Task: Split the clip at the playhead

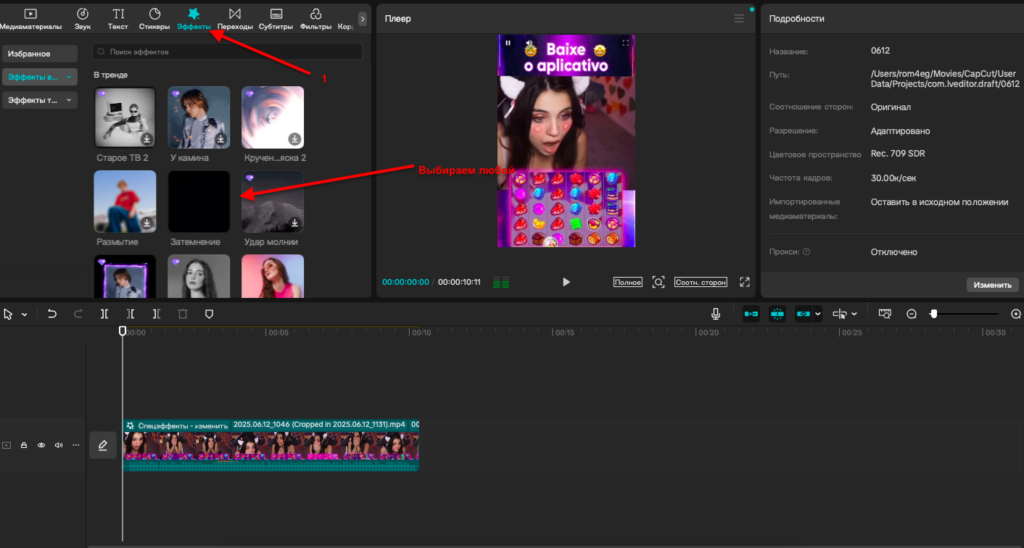Action: (x=104, y=314)
